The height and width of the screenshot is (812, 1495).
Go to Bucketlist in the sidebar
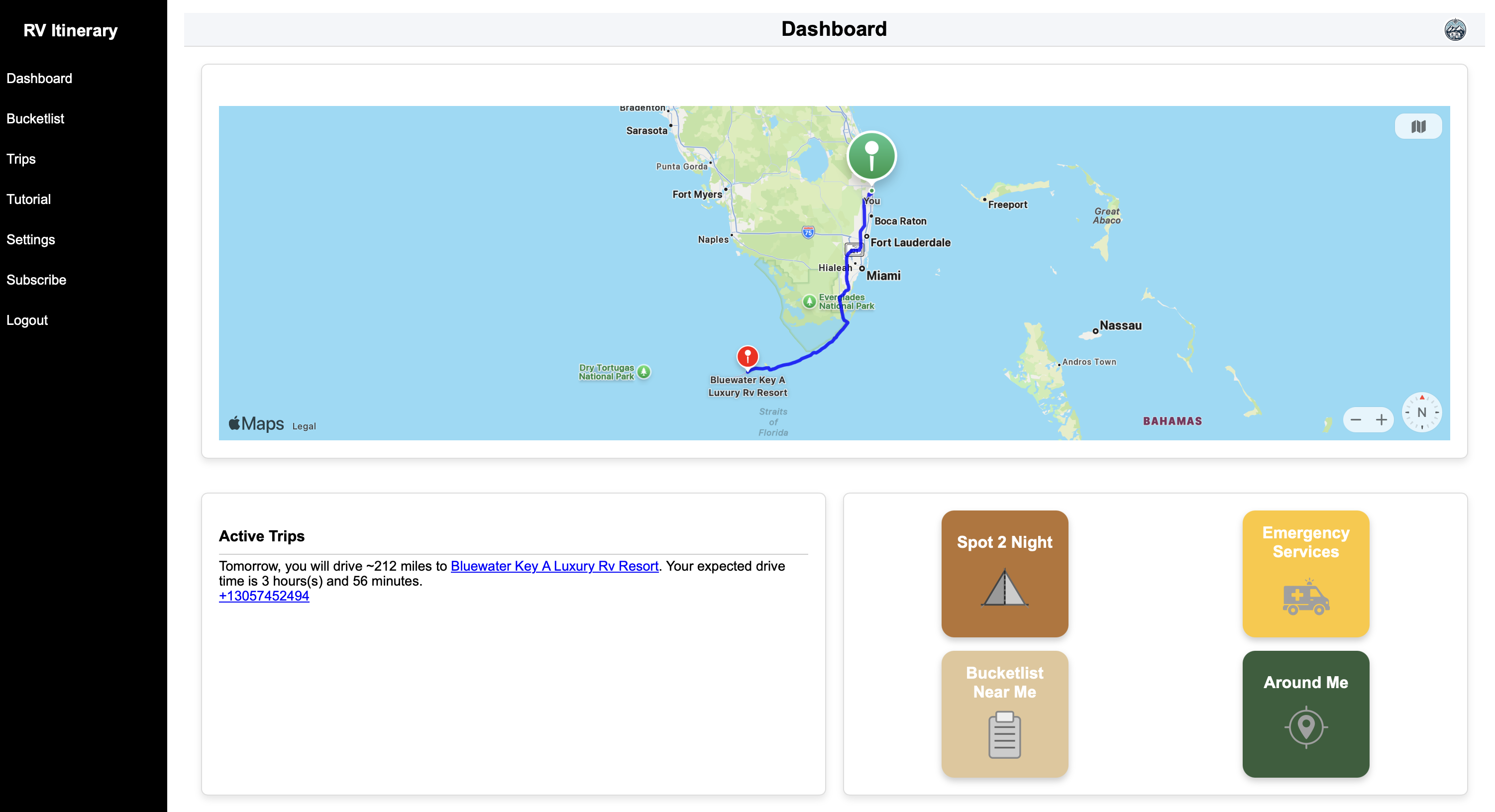(35, 119)
